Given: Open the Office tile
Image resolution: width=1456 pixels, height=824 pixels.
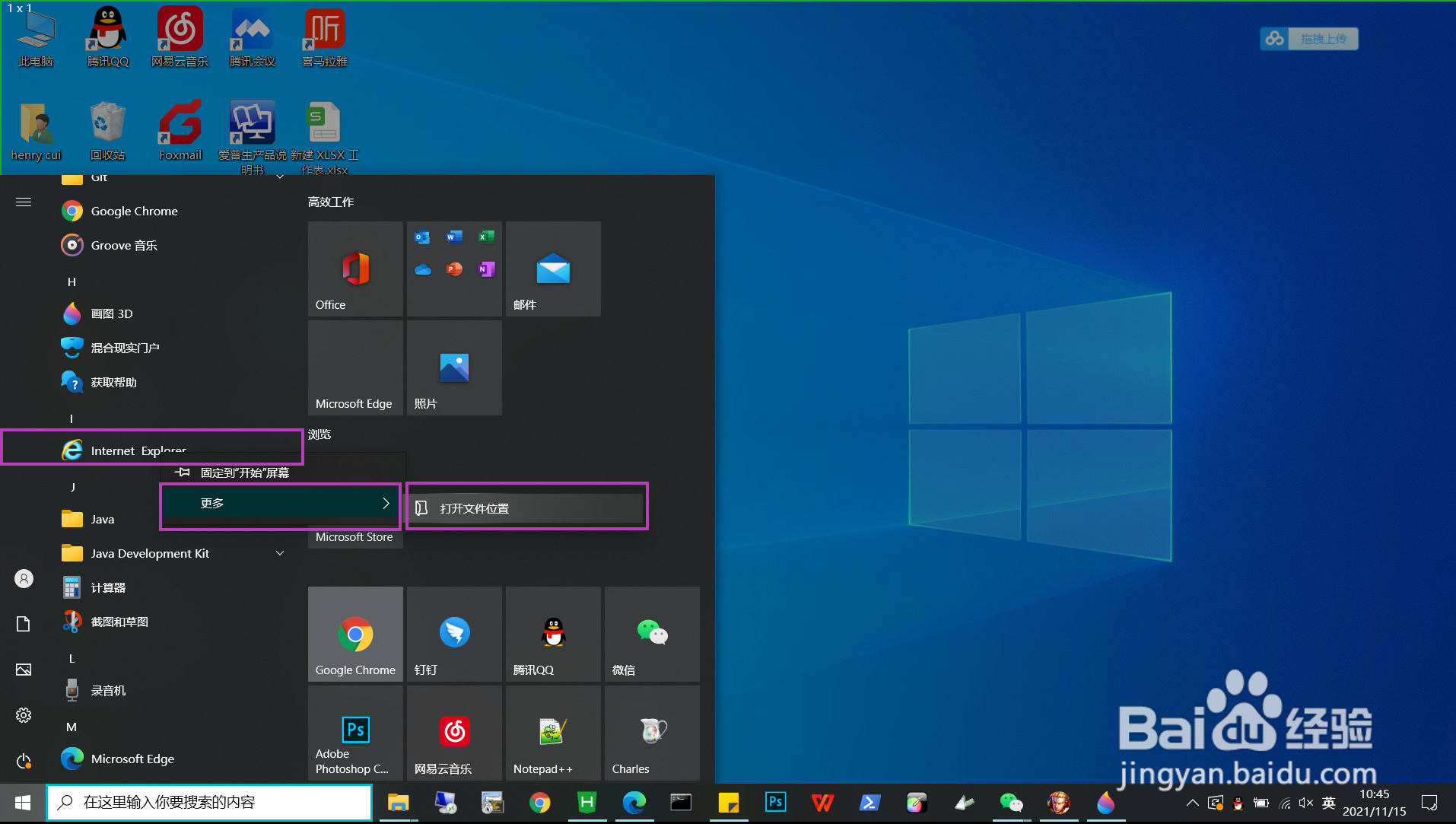Looking at the screenshot, I should [355, 269].
